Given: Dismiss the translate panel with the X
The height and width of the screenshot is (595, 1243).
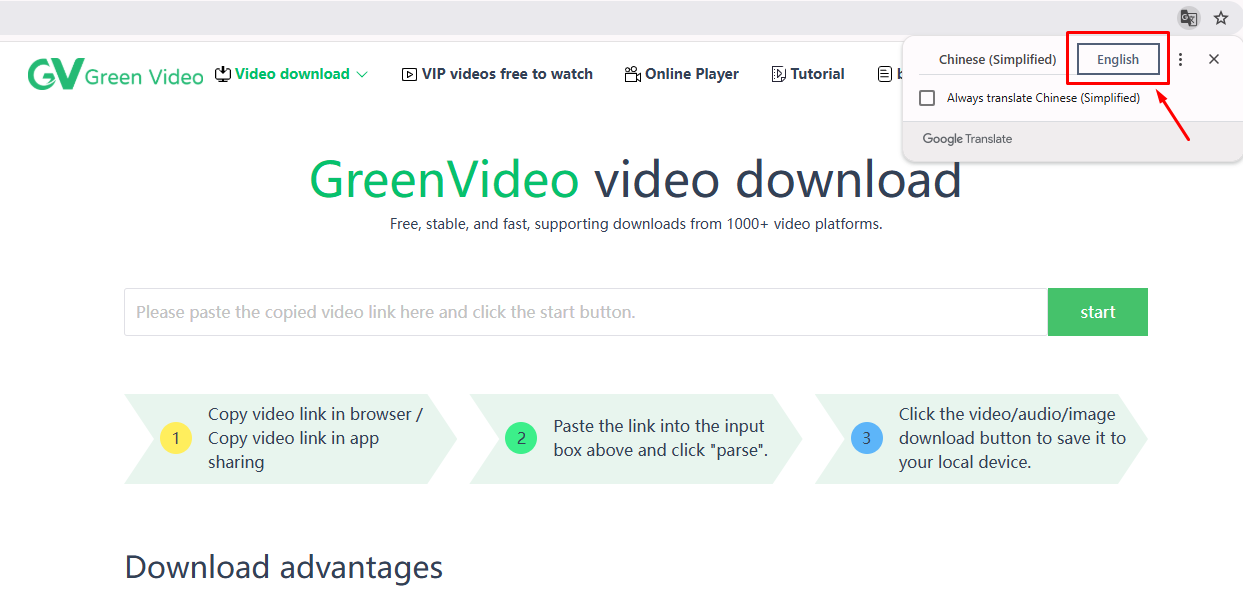Looking at the screenshot, I should pos(1214,59).
